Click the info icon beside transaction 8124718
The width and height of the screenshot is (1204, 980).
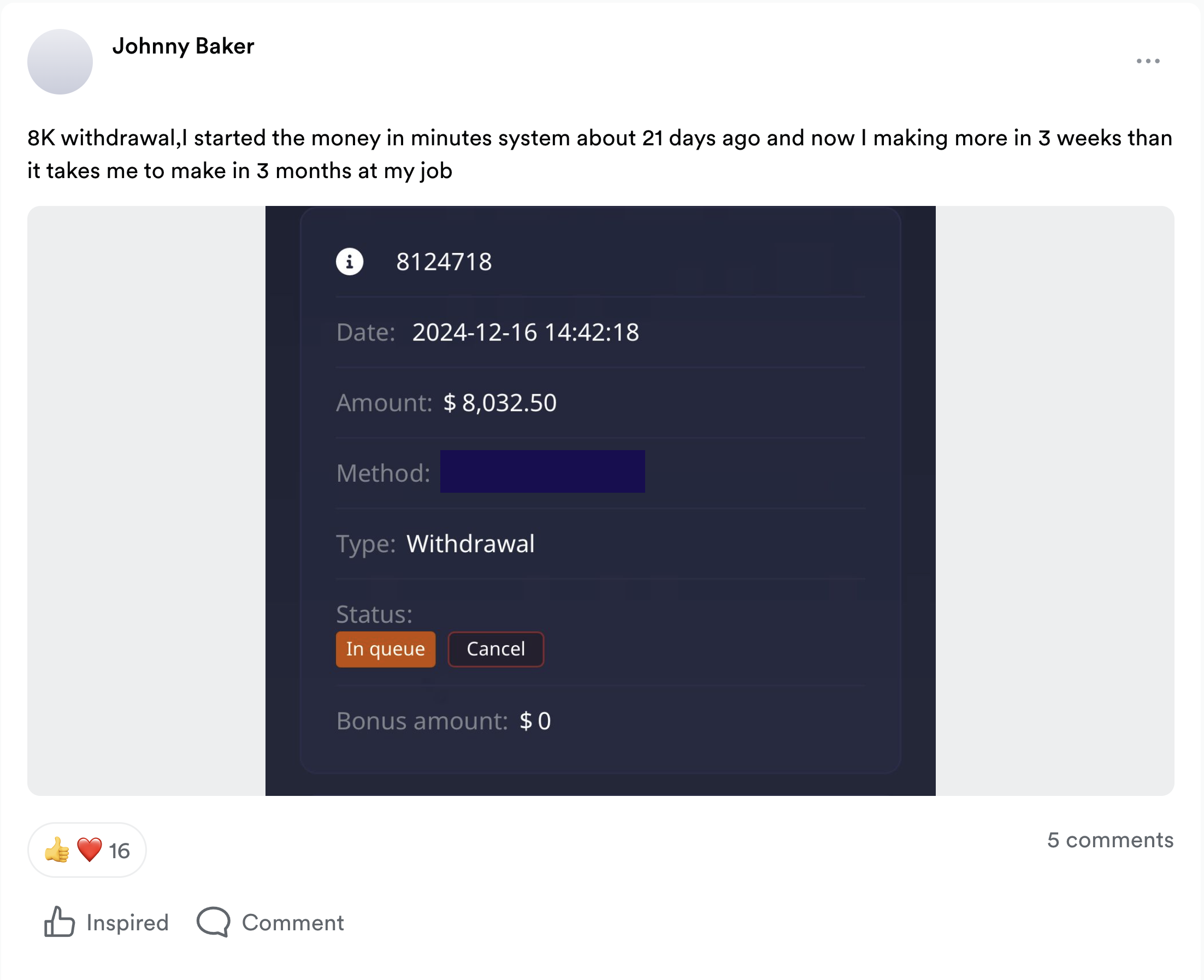pos(350,262)
